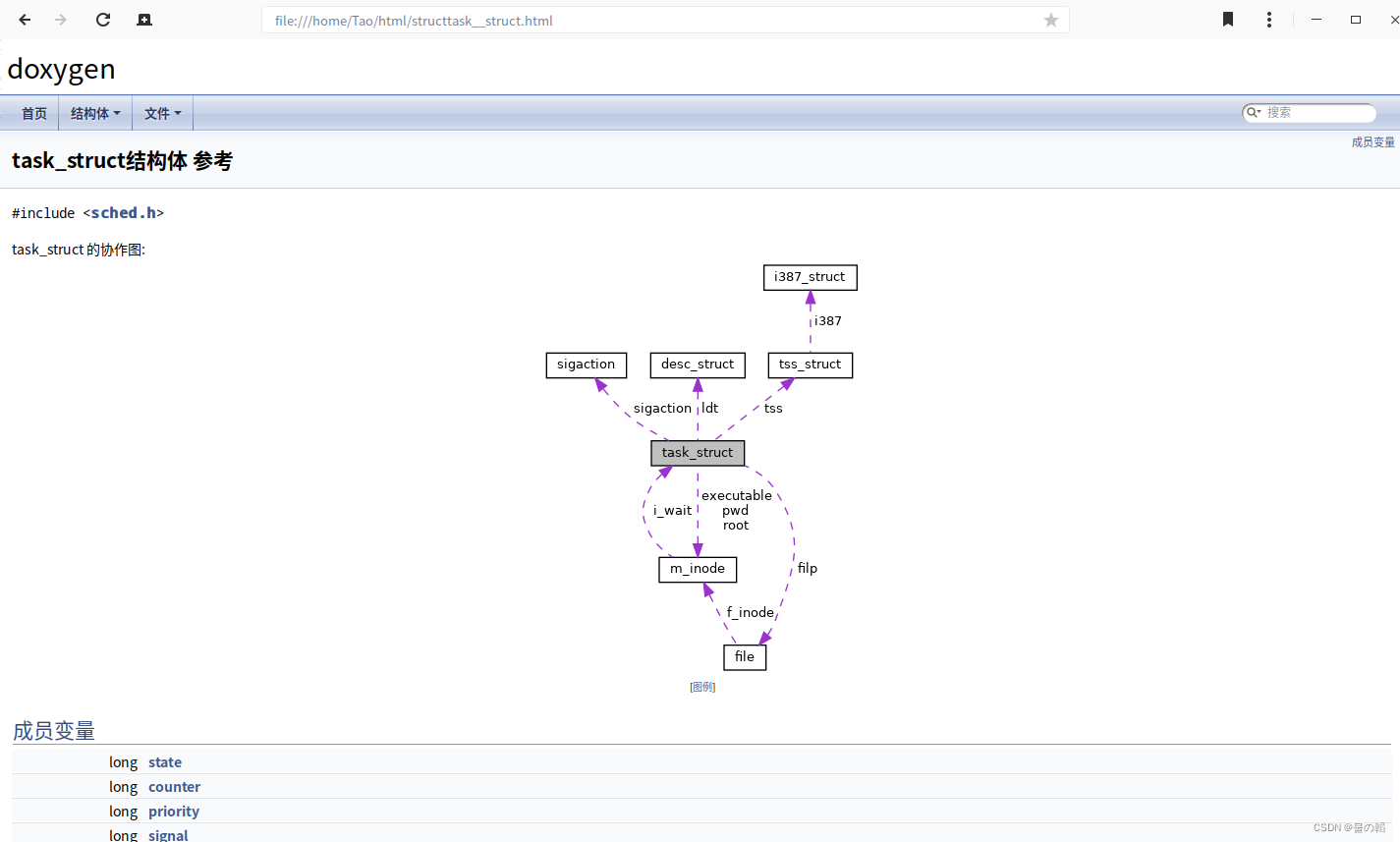1400x842 pixels.
Task: Click the i387_struct node in the graph
Action: click(811, 277)
